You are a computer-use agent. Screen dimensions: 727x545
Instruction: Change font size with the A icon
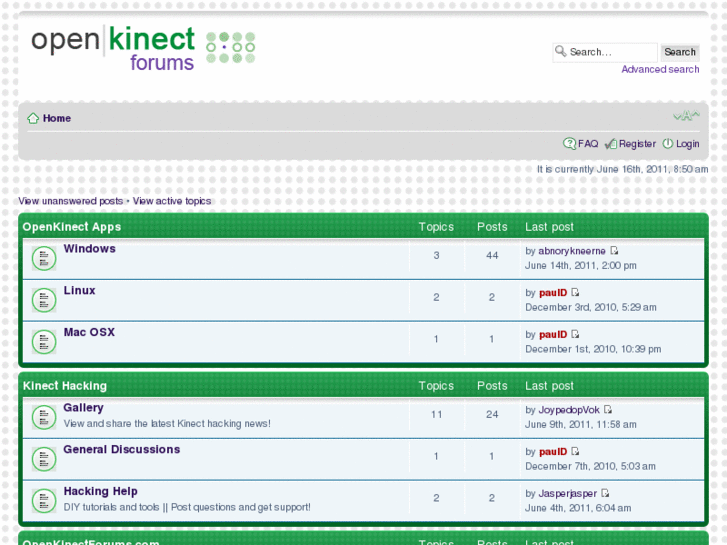click(x=686, y=115)
